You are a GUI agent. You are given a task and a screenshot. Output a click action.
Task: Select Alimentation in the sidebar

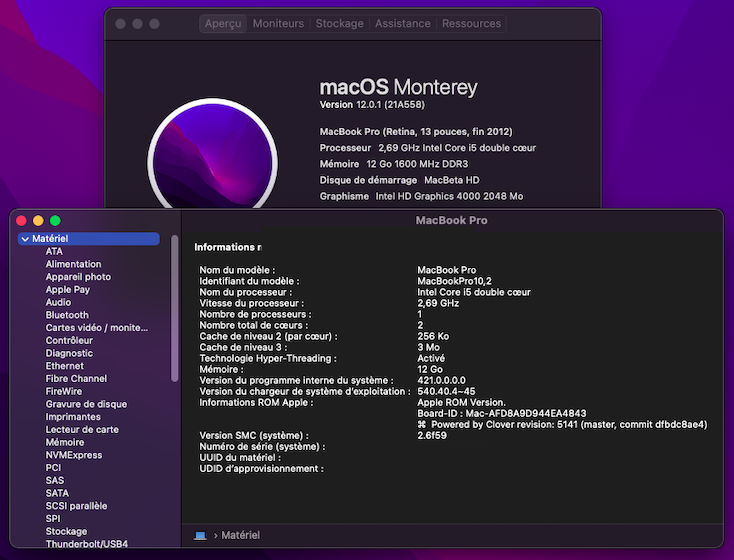(x=73, y=264)
